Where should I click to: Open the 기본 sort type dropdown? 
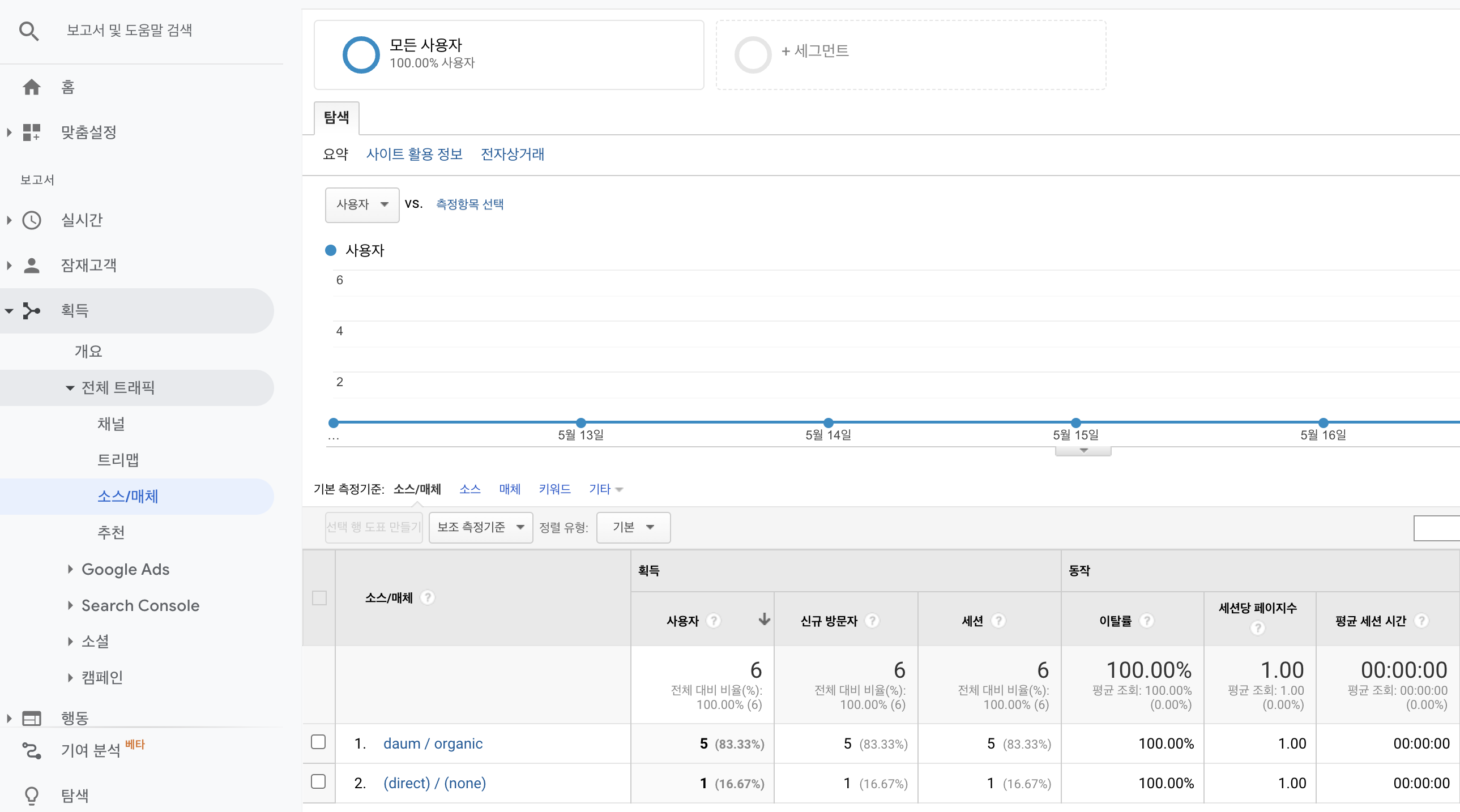pos(633,527)
